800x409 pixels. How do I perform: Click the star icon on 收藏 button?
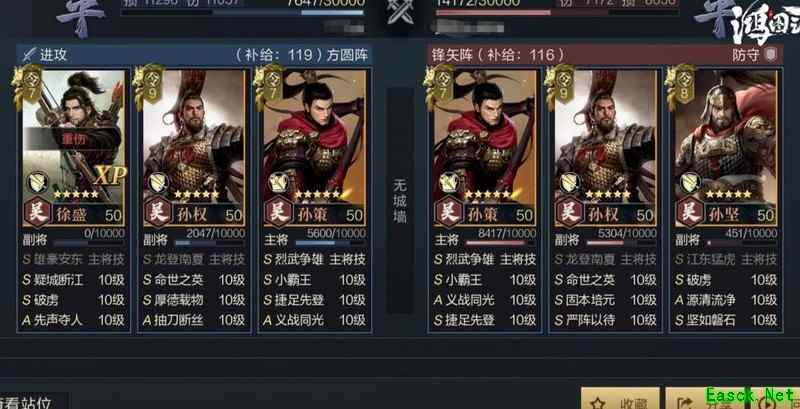(600, 403)
